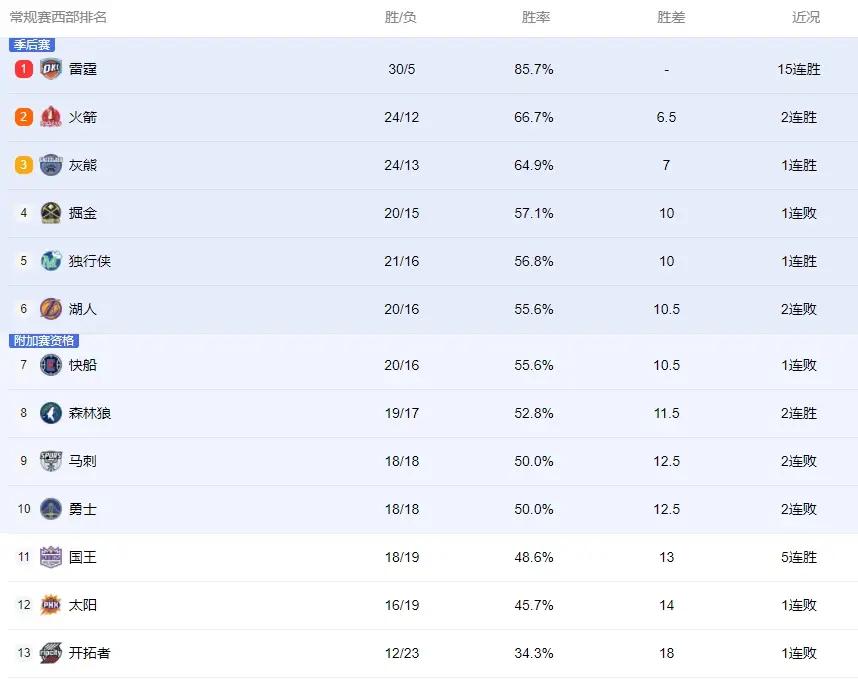Click the Suns (太阳) team logo
This screenshot has height=679, width=858.
[50, 605]
